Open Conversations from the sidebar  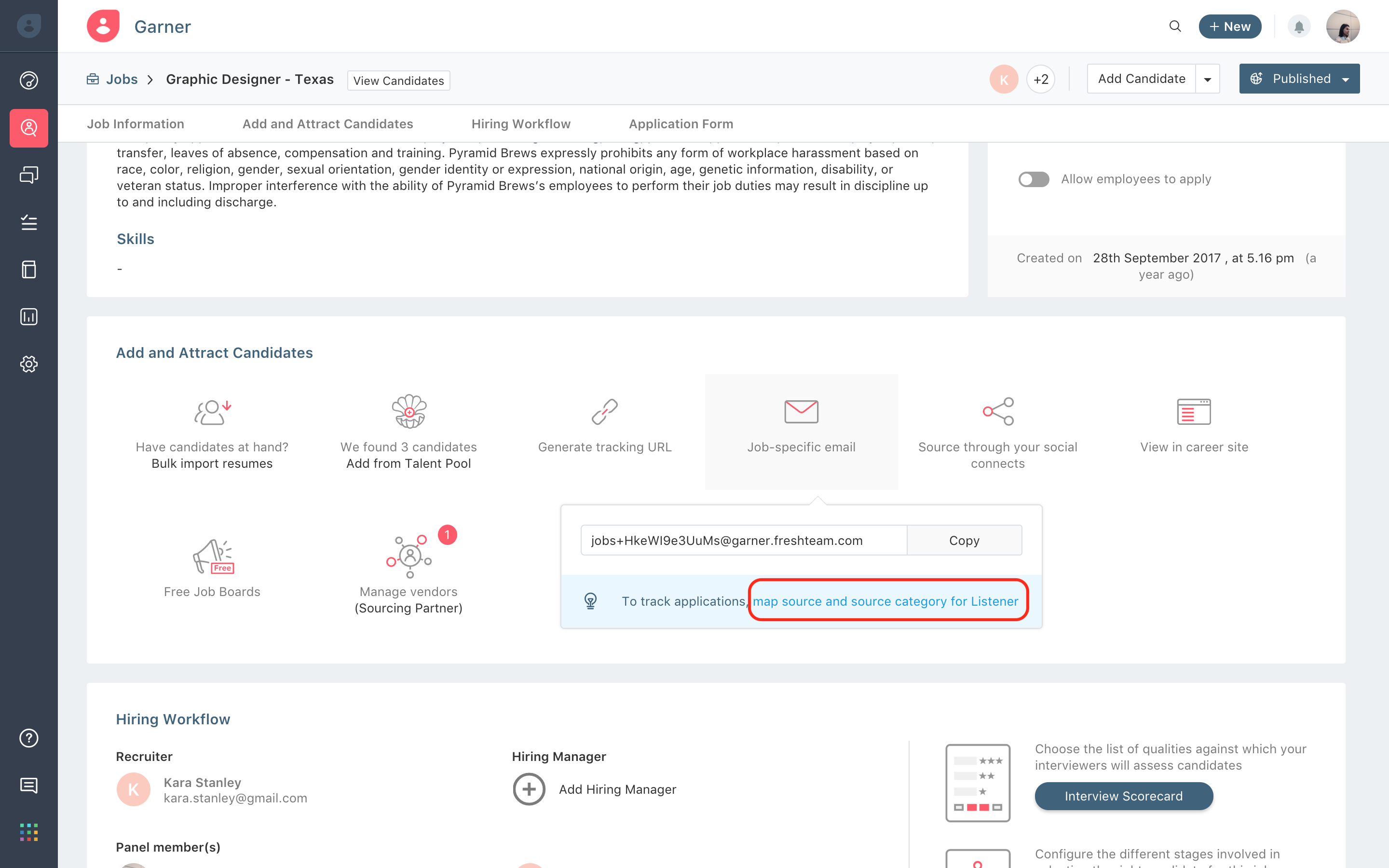click(x=29, y=175)
